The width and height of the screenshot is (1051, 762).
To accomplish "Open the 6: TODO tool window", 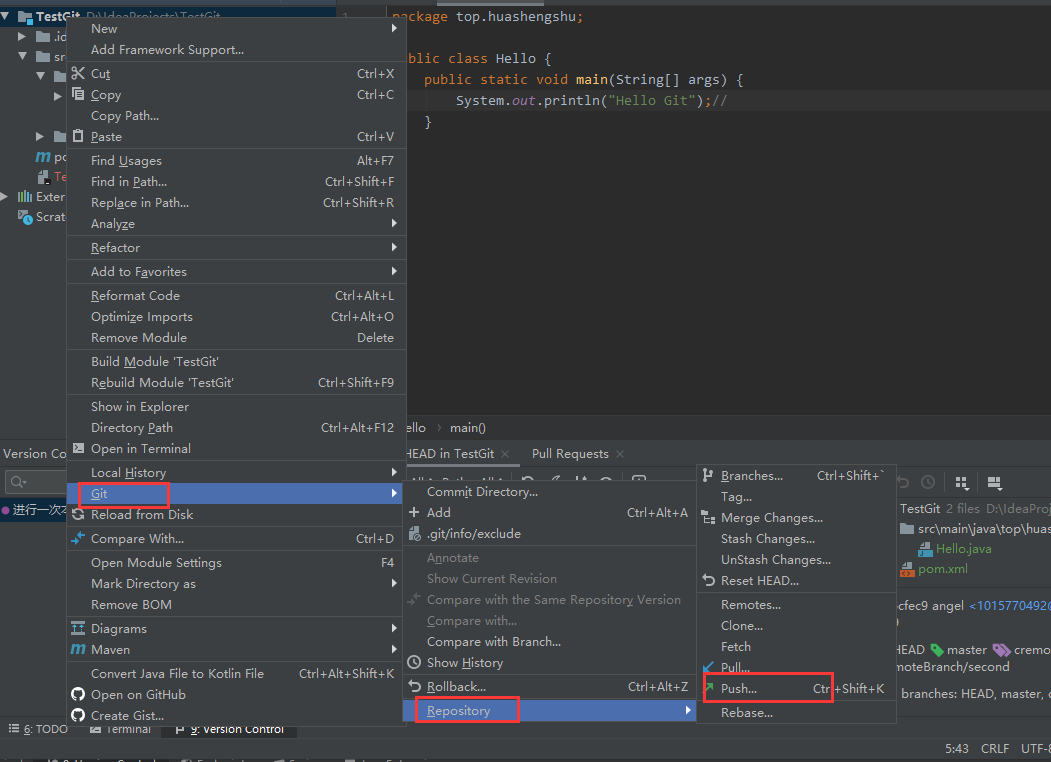I will [x=38, y=728].
